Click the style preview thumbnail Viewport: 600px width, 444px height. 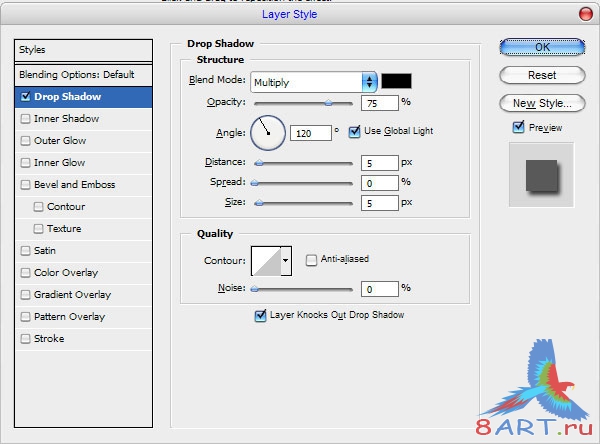point(541,175)
